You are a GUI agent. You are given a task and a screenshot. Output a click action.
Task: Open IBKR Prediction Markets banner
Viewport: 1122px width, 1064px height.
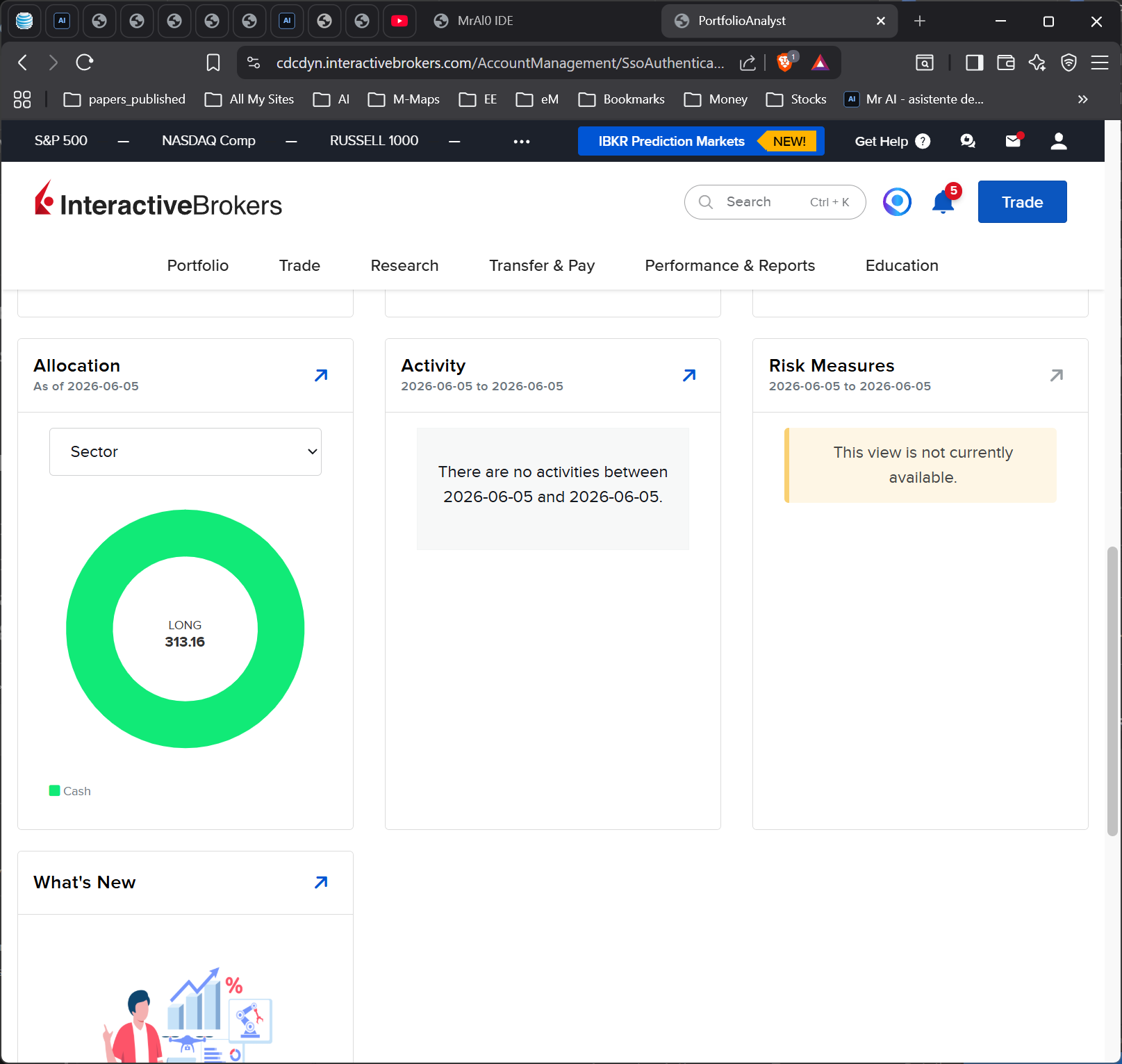tap(701, 141)
